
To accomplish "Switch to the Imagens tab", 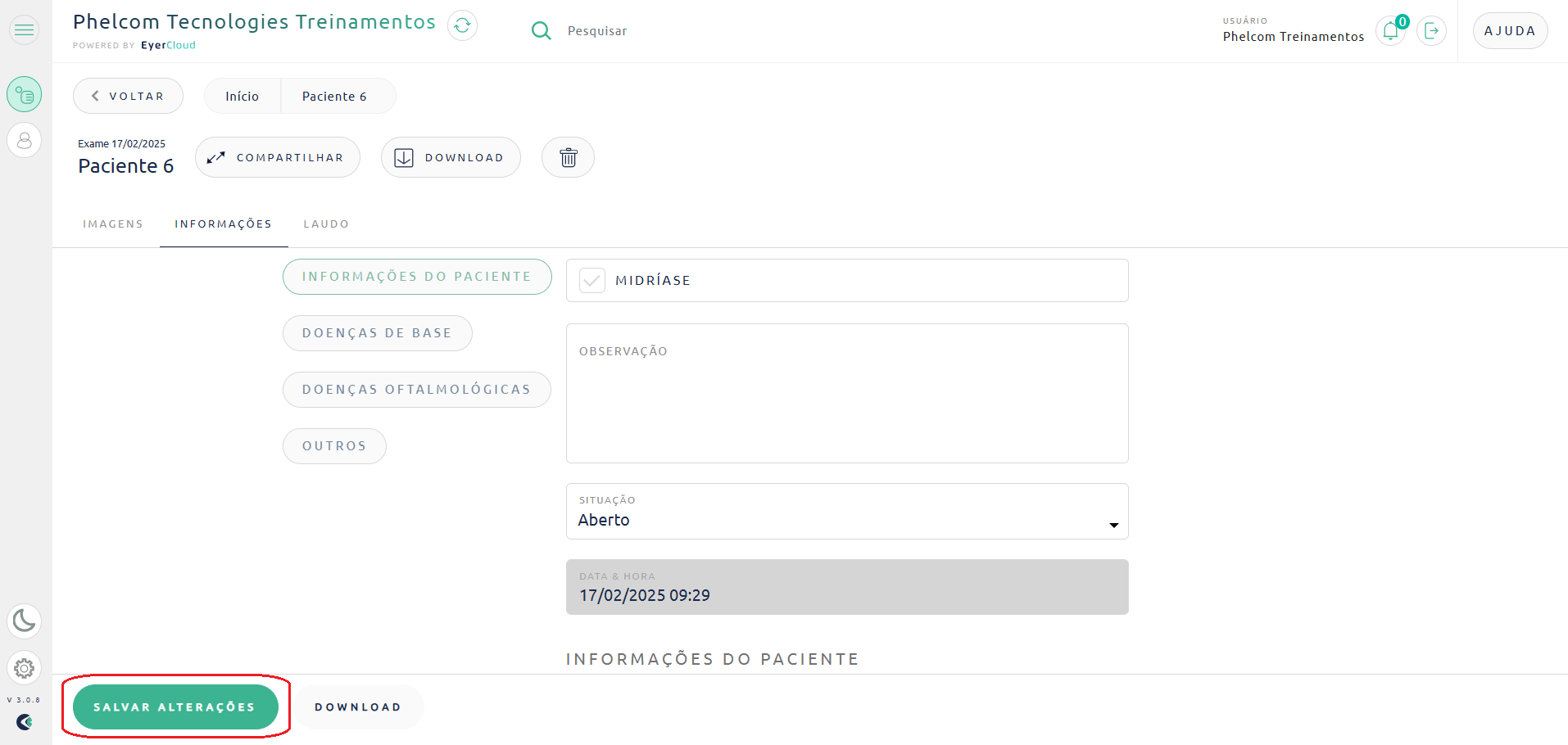I will (x=113, y=224).
